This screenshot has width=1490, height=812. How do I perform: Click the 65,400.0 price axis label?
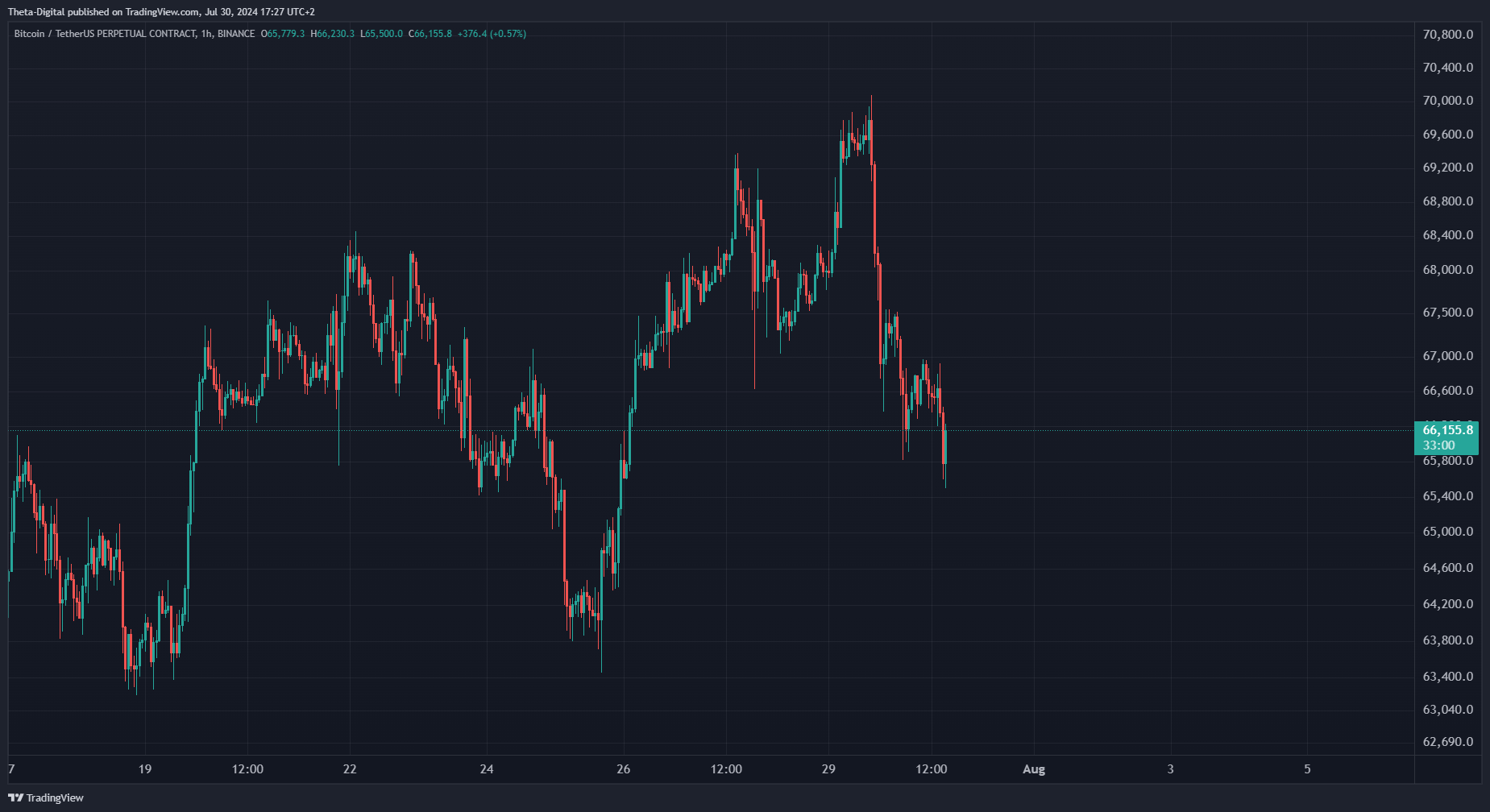[x=1448, y=496]
